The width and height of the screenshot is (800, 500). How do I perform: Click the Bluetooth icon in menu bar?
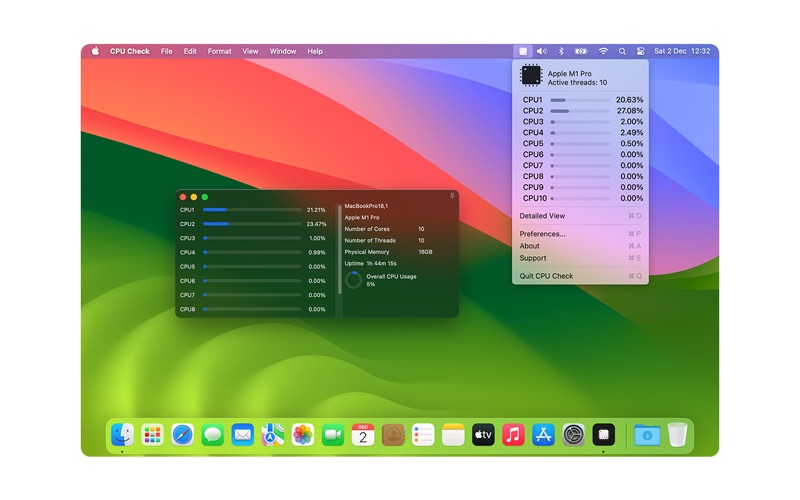pos(561,51)
